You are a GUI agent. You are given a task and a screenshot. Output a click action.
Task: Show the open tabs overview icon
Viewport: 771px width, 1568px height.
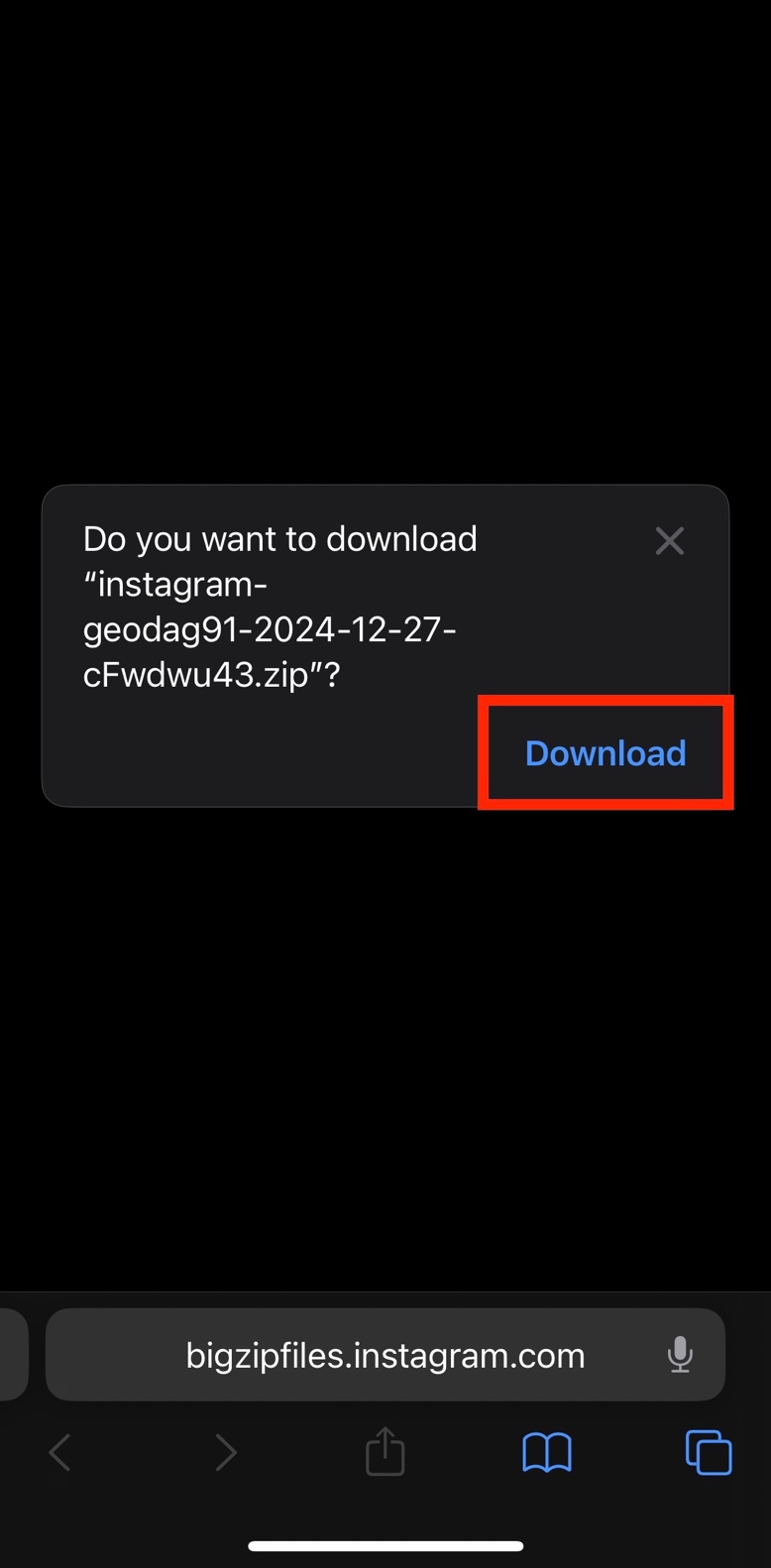click(x=709, y=1453)
